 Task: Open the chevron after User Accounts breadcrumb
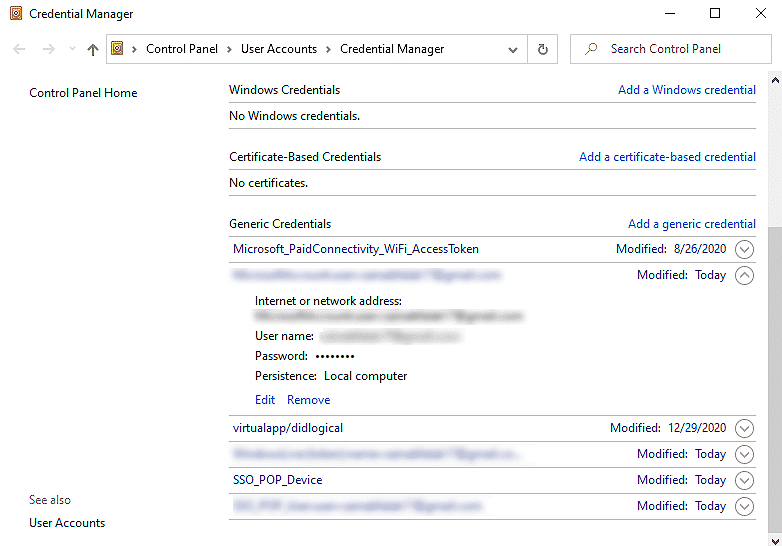click(328, 49)
